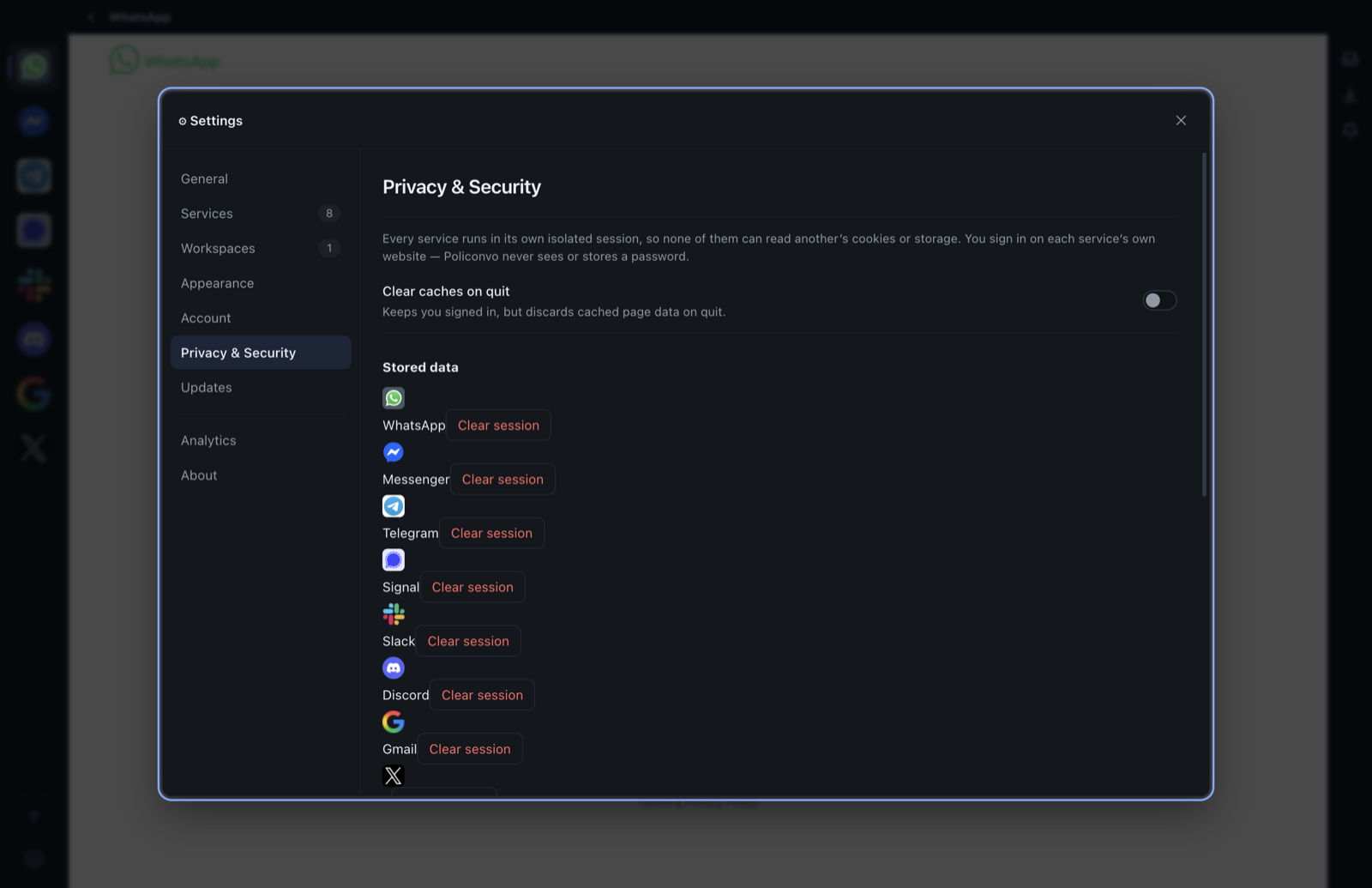Click the X icon in Stored data
Screen dimensions: 1372x888
point(394,776)
